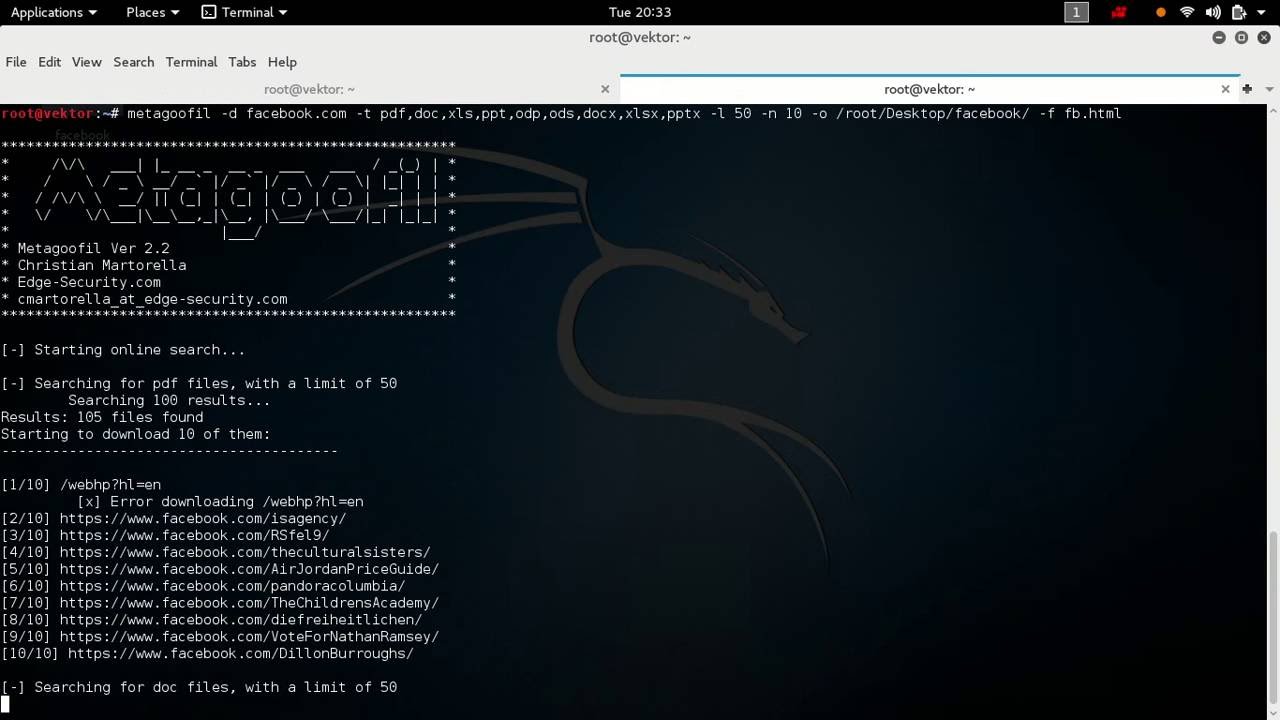Open the Applications menu

[x=53, y=12]
